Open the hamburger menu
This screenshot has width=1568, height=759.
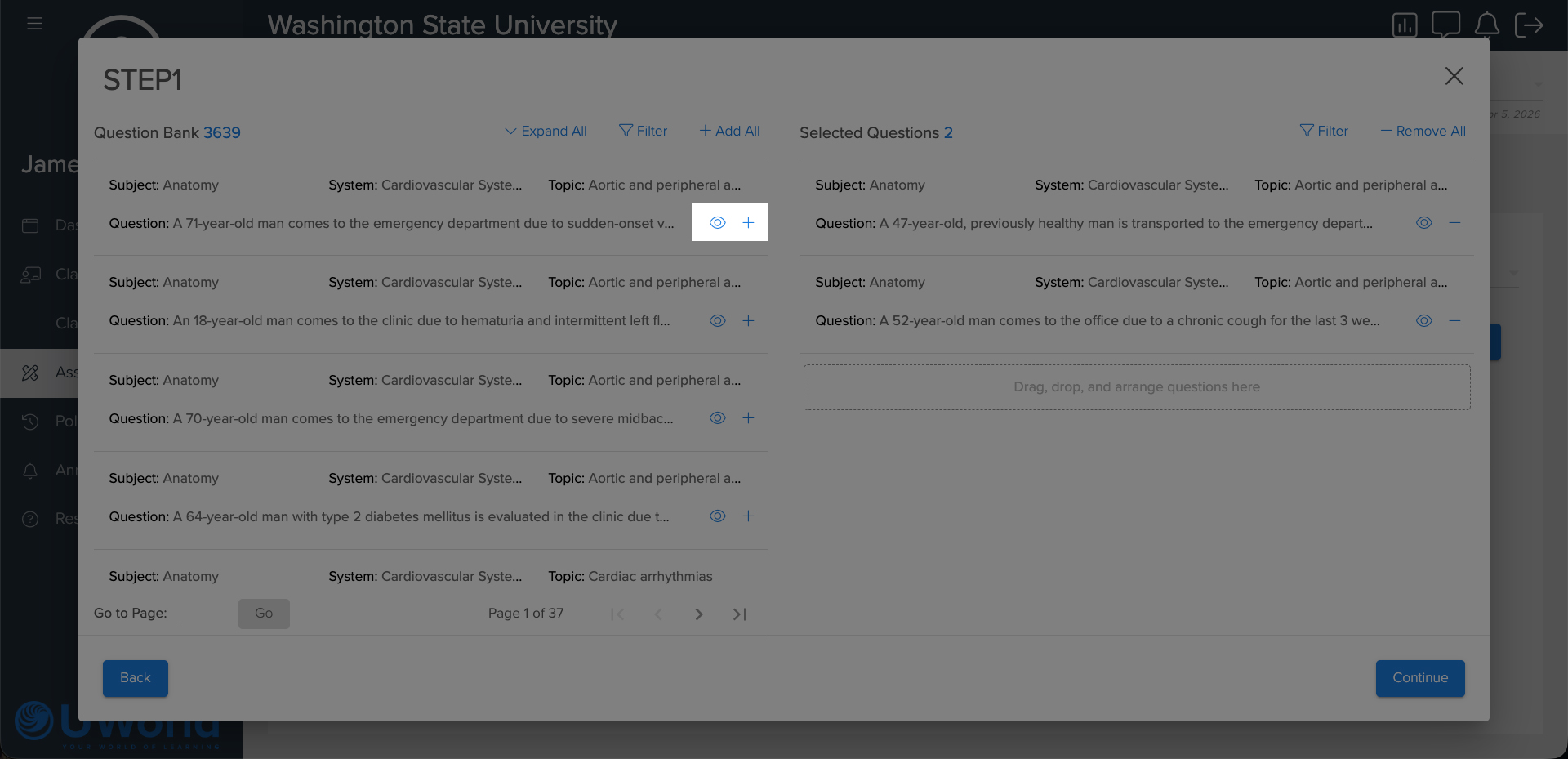coord(34,24)
